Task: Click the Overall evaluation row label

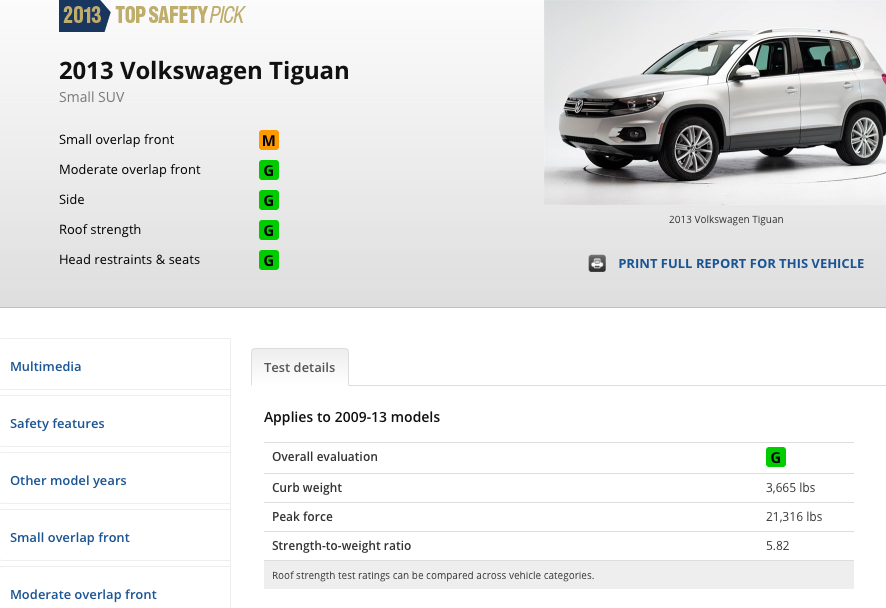Action: 325,457
